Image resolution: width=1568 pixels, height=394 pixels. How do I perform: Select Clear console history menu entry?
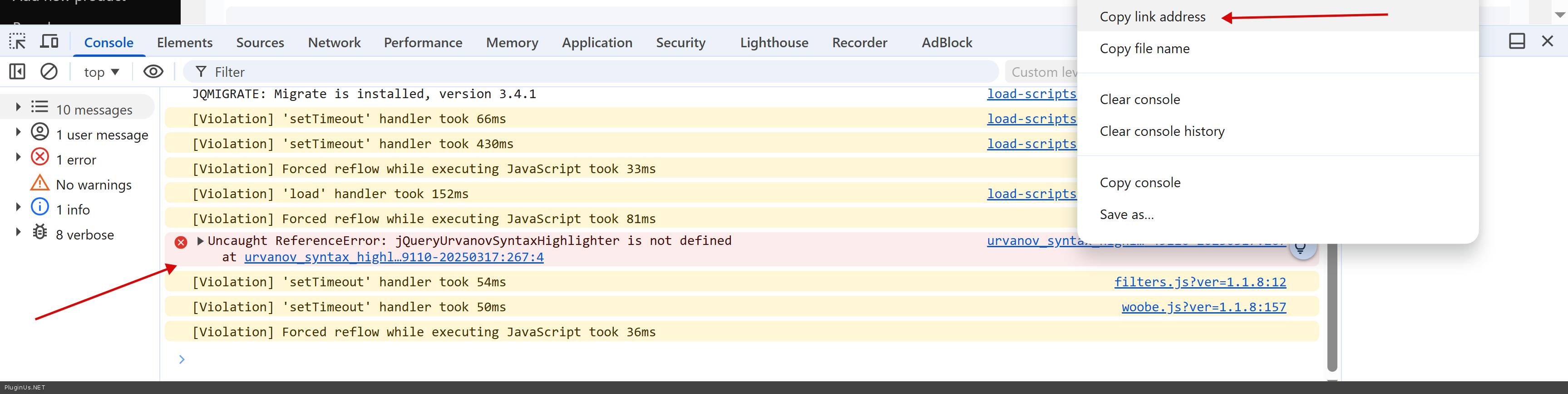[x=1162, y=131]
